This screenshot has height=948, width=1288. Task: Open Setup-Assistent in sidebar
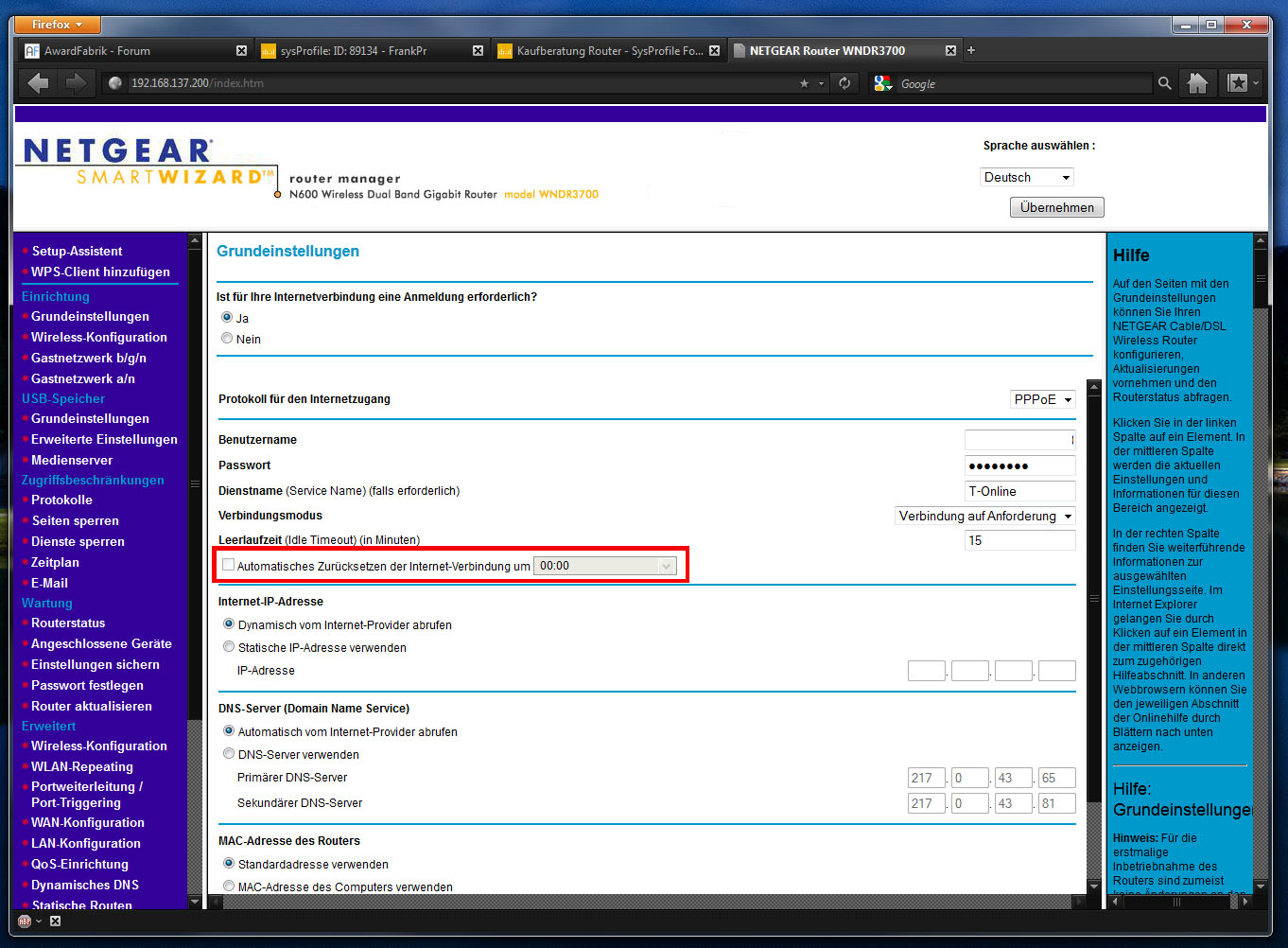(77, 251)
